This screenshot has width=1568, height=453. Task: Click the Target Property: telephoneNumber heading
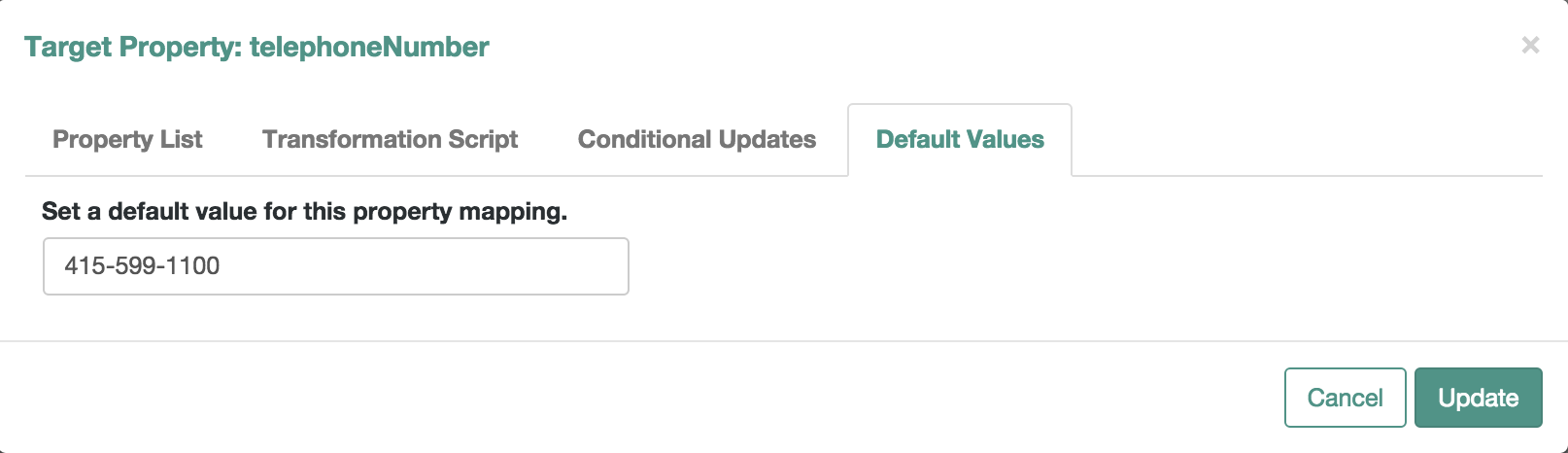[x=256, y=47]
